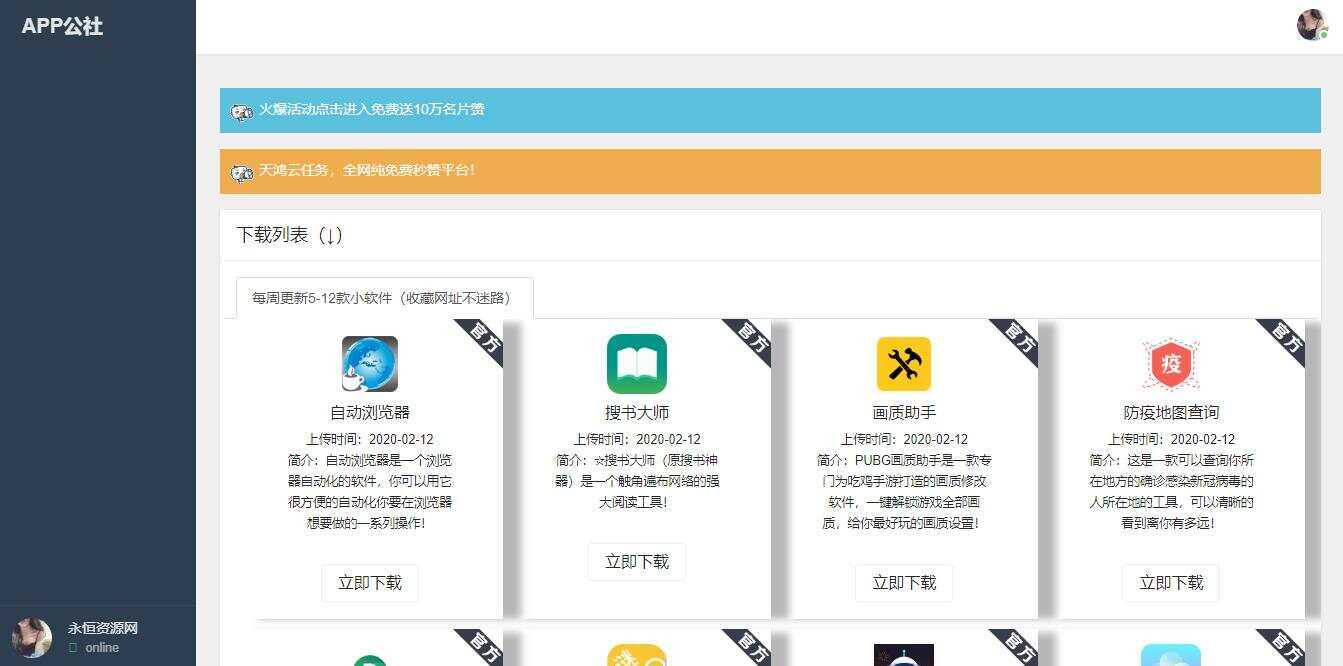Viewport: 1343px width, 666px height.
Task: Click the megaphone icon on the orange banner
Action: coord(242,171)
